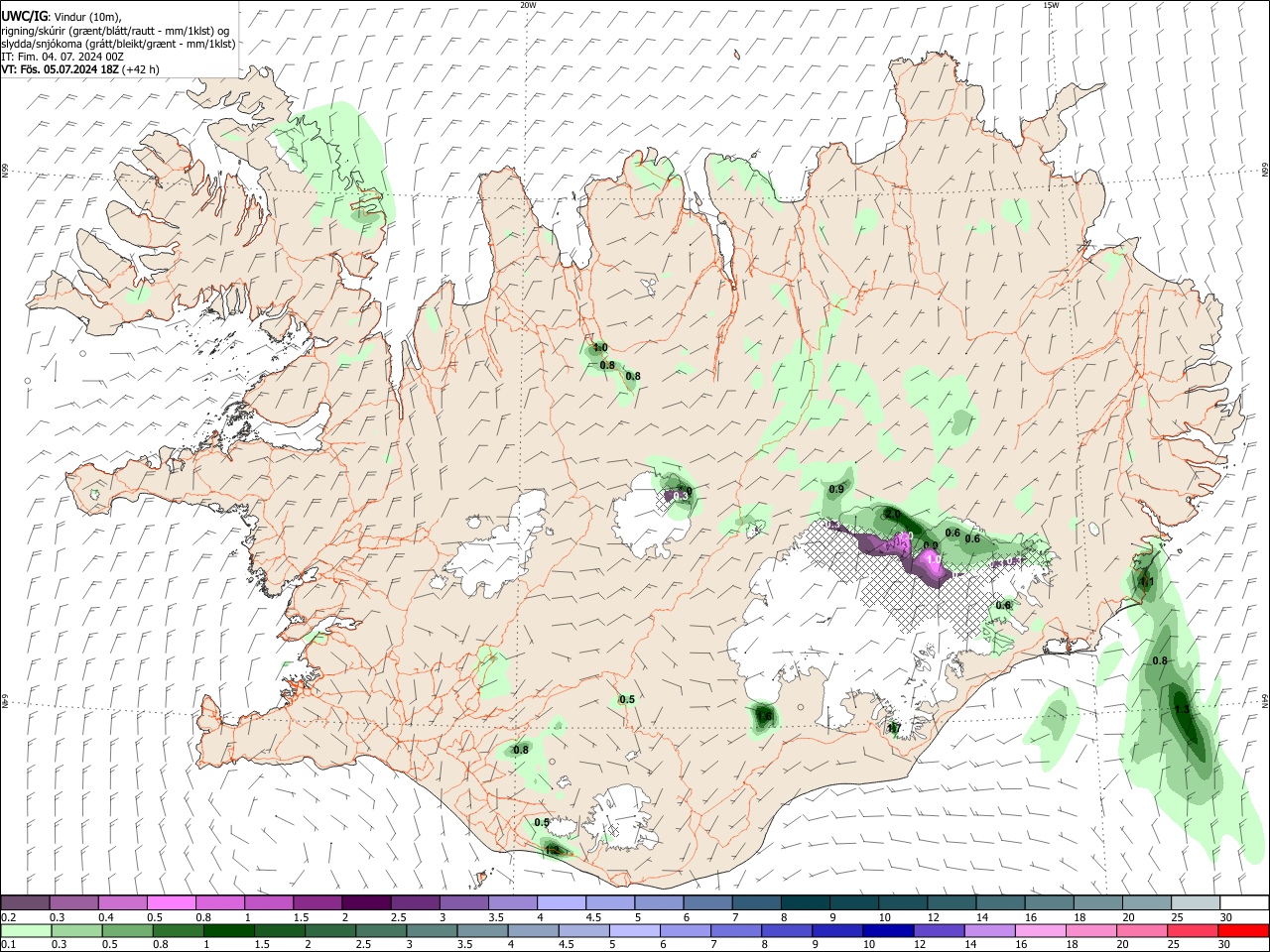This screenshot has width=1270, height=952.
Task: Click the 1.3 precipitation value offshore southeast
Action: pyautogui.click(x=1181, y=709)
